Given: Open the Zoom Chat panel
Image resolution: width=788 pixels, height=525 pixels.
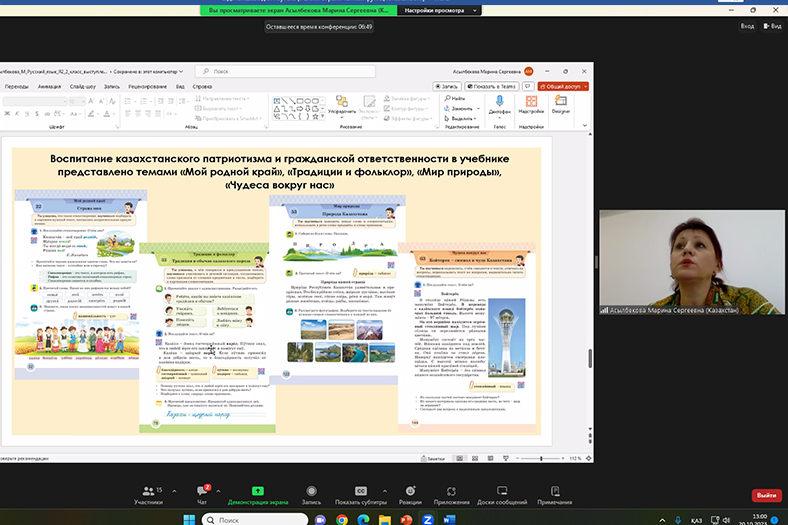Looking at the screenshot, I should (202, 492).
